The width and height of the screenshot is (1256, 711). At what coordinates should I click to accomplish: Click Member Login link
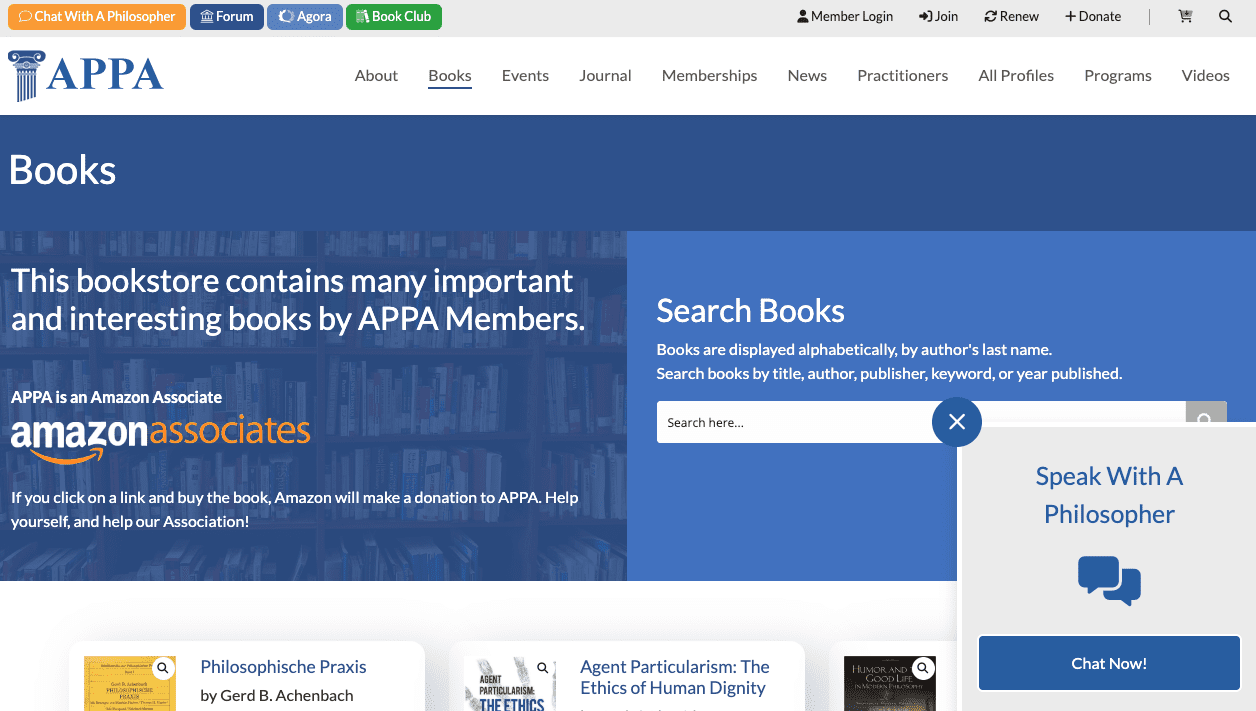click(x=845, y=16)
